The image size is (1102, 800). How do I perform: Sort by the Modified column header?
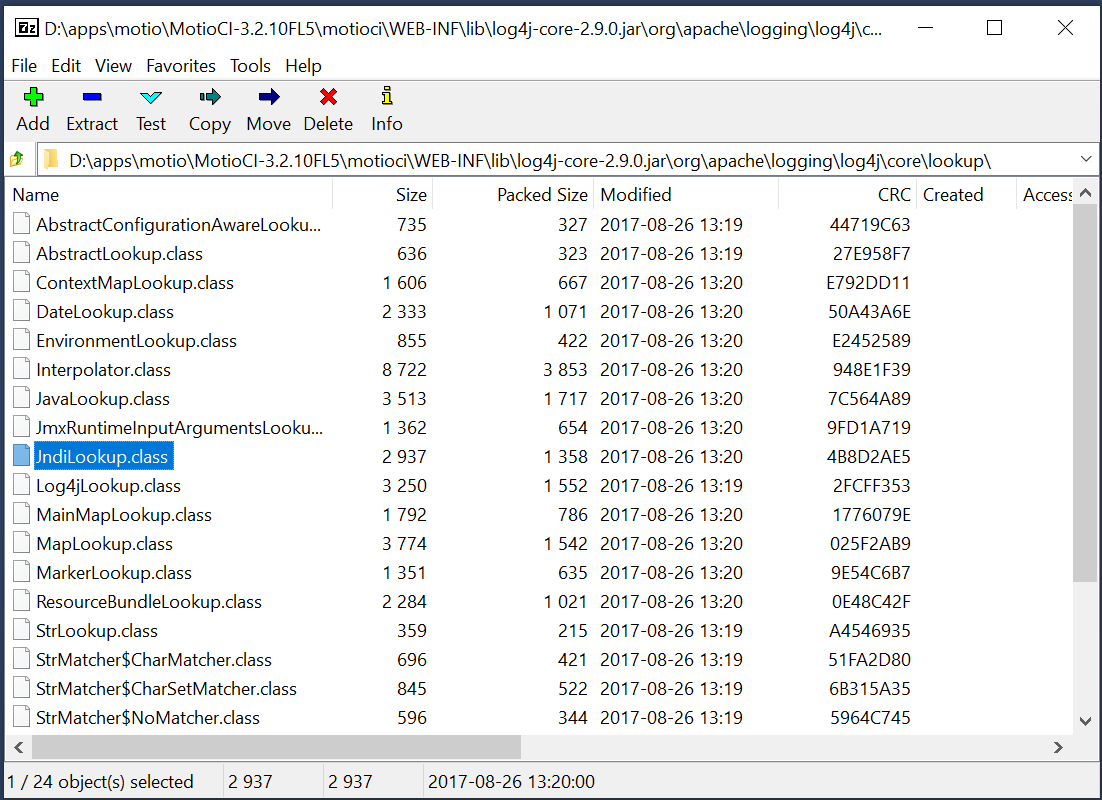tap(686, 195)
